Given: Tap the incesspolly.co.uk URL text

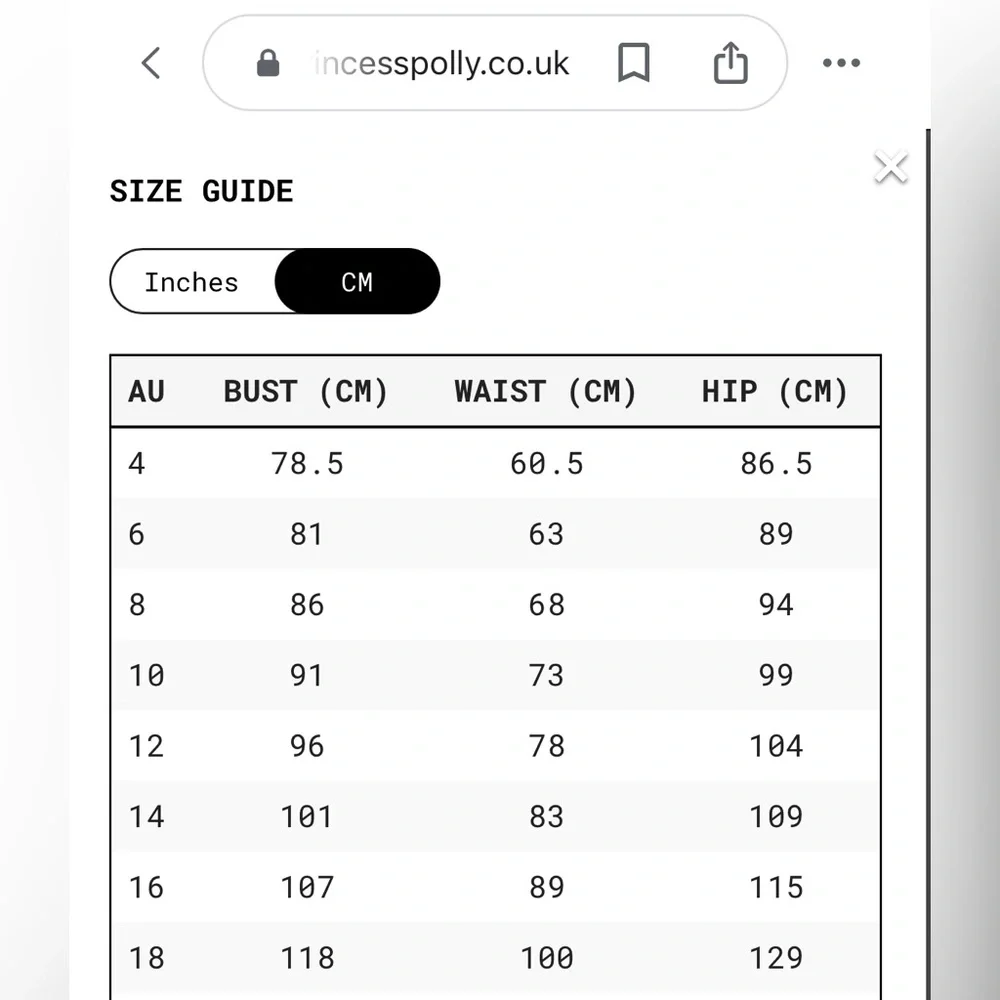Looking at the screenshot, I should (x=441, y=64).
